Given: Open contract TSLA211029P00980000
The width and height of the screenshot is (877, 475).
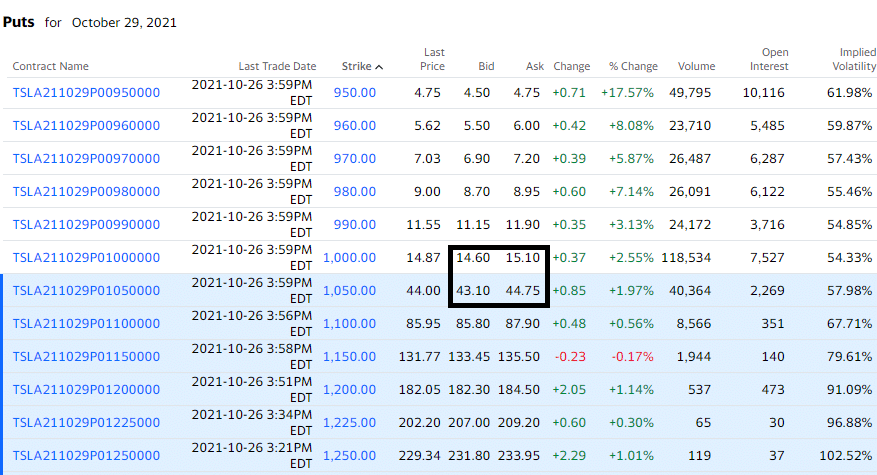Looking at the screenshot, I should click(86, 191).
